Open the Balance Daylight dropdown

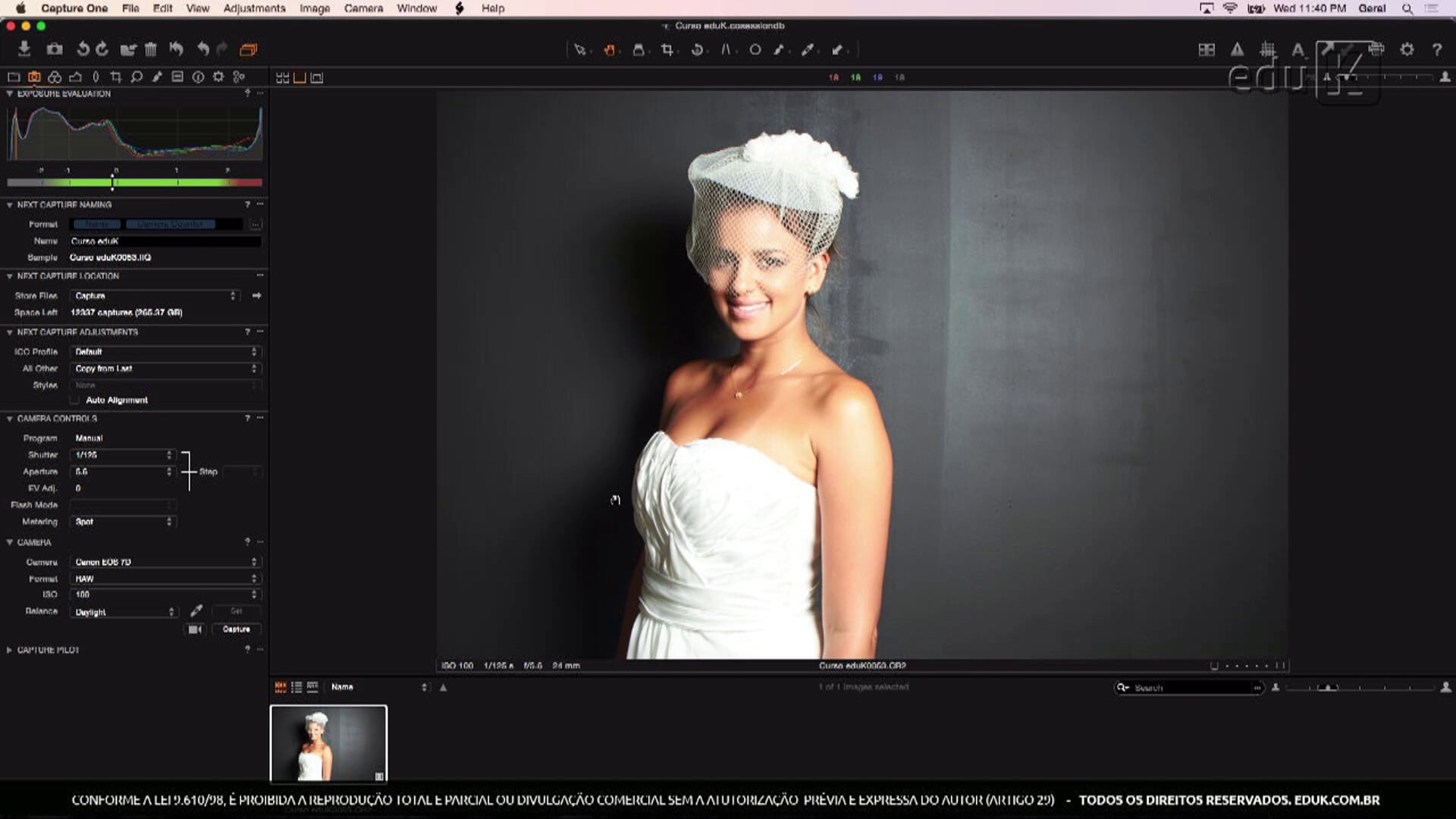(x=124, y=612)
